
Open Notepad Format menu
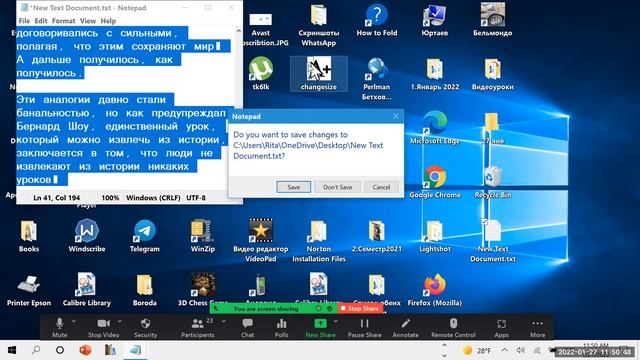click(x=63, y=21)
